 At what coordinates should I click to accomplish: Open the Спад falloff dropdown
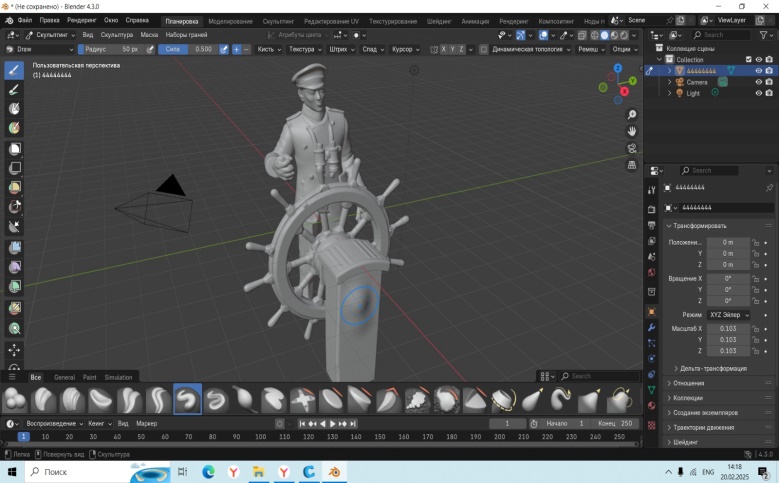coord(373,49)
